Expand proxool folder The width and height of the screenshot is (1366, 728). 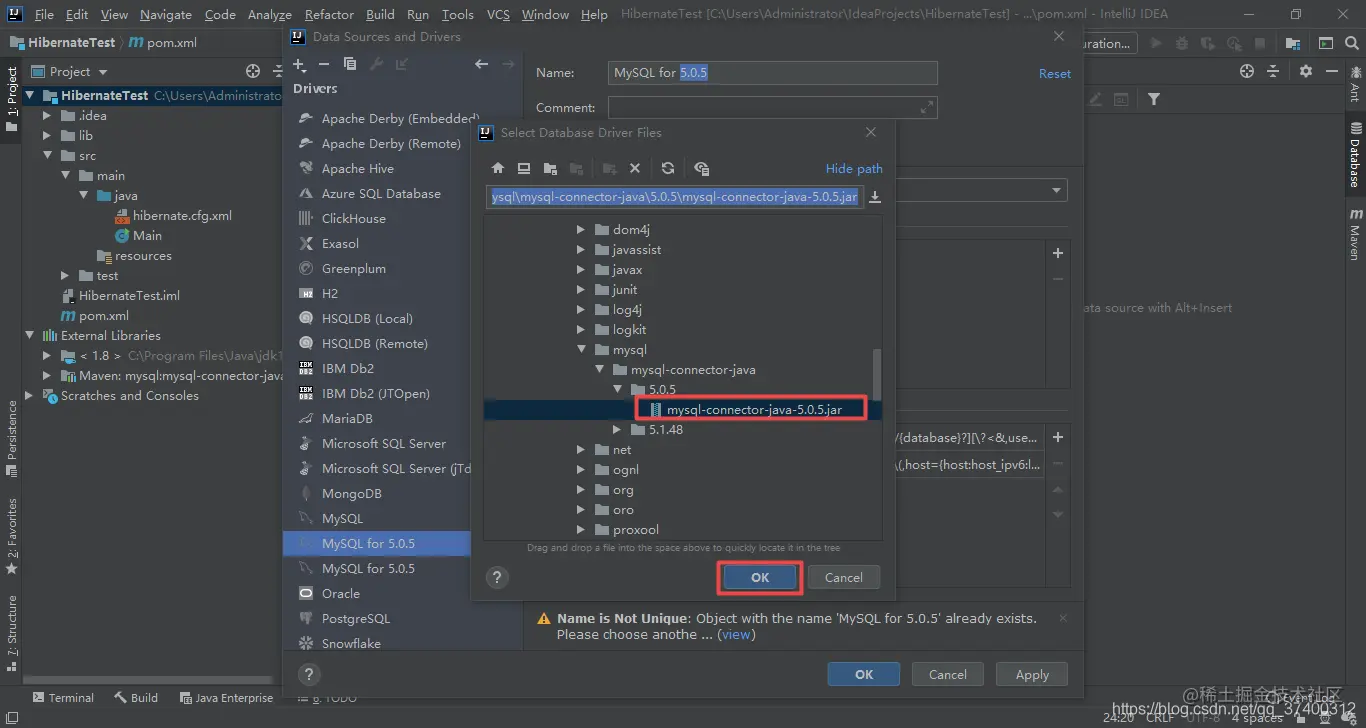click(x=581, y=530)
